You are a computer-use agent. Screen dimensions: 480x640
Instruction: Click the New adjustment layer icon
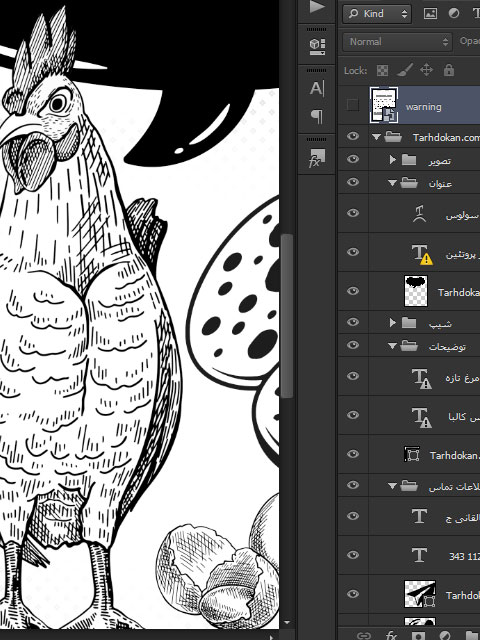444,636
